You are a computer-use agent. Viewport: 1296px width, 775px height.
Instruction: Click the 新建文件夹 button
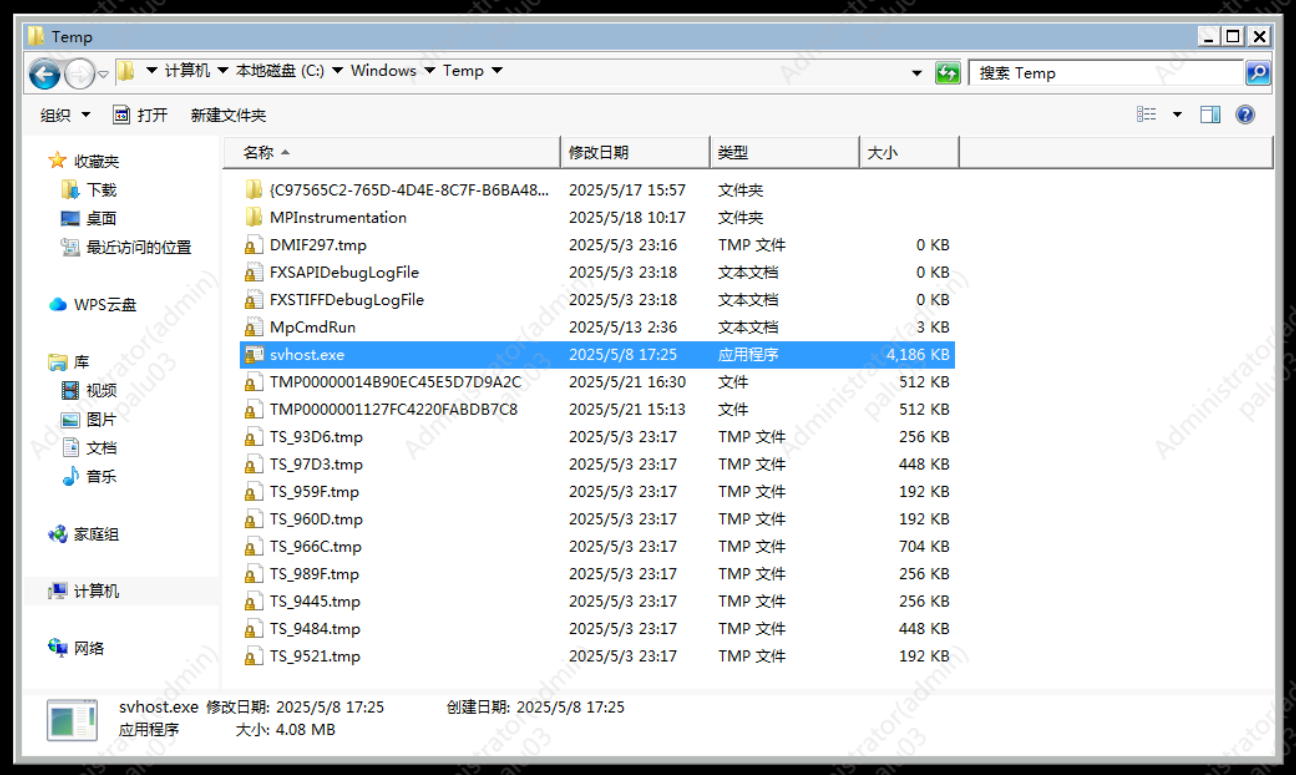click(228, 115)
